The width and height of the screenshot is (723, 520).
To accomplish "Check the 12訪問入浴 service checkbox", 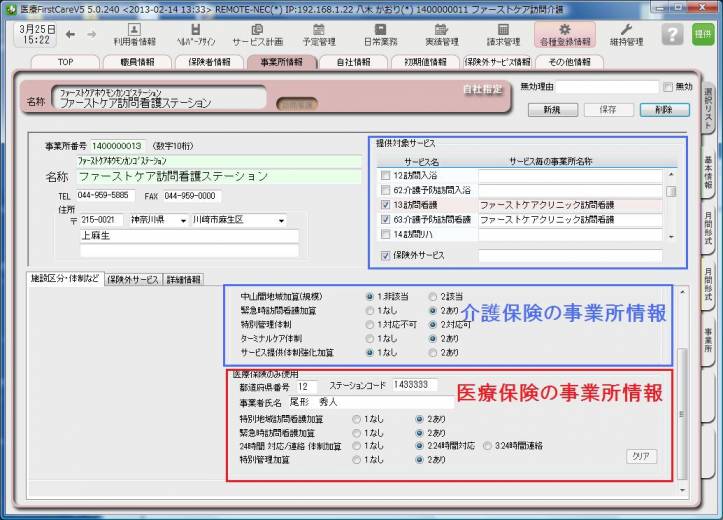I will (x=386, y=176).
